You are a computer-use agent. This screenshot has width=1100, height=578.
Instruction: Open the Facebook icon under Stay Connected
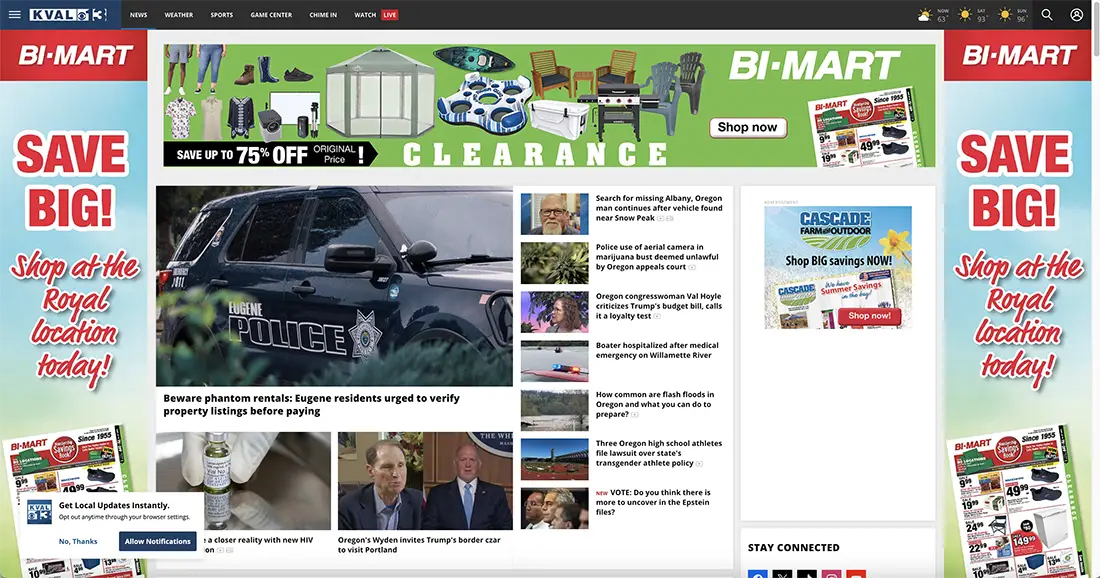(758, 574)
